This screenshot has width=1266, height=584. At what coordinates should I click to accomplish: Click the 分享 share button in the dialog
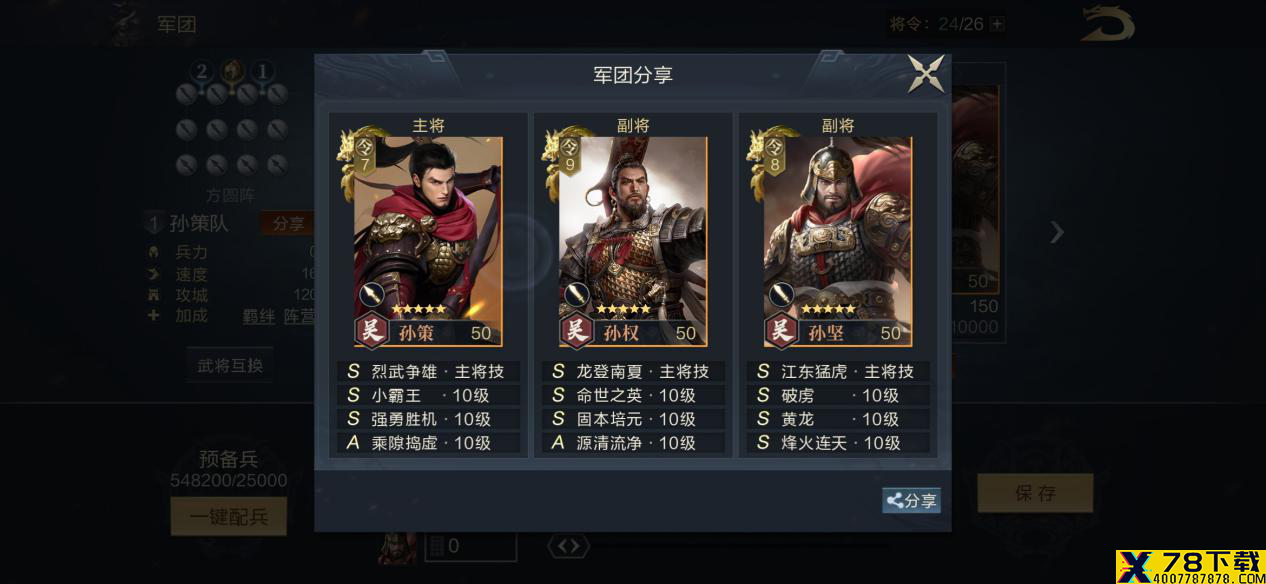click(911, 501)
